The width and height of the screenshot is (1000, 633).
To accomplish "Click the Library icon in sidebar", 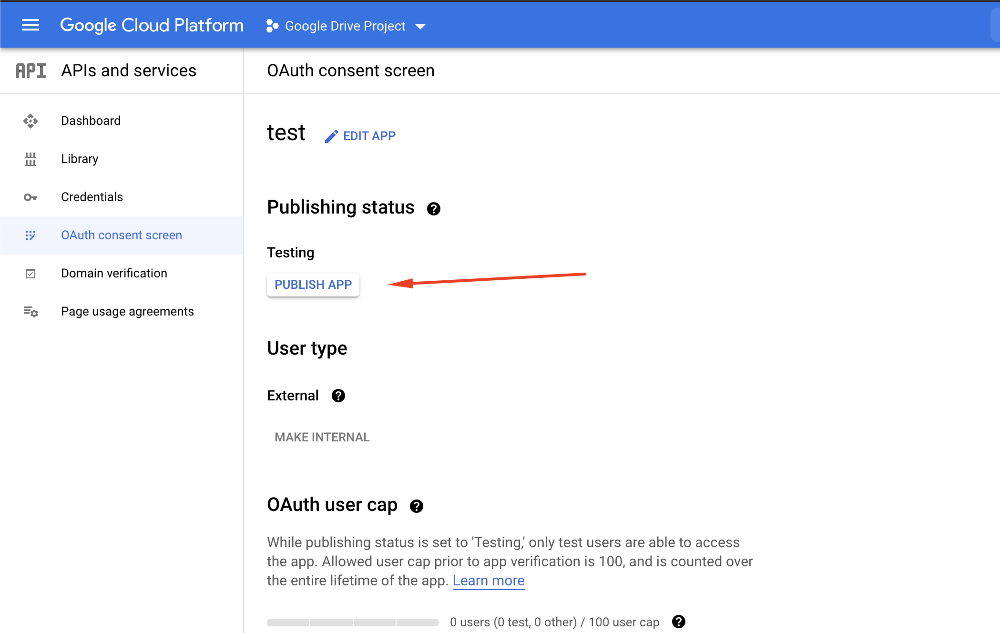I will click(x=30, y=159).
